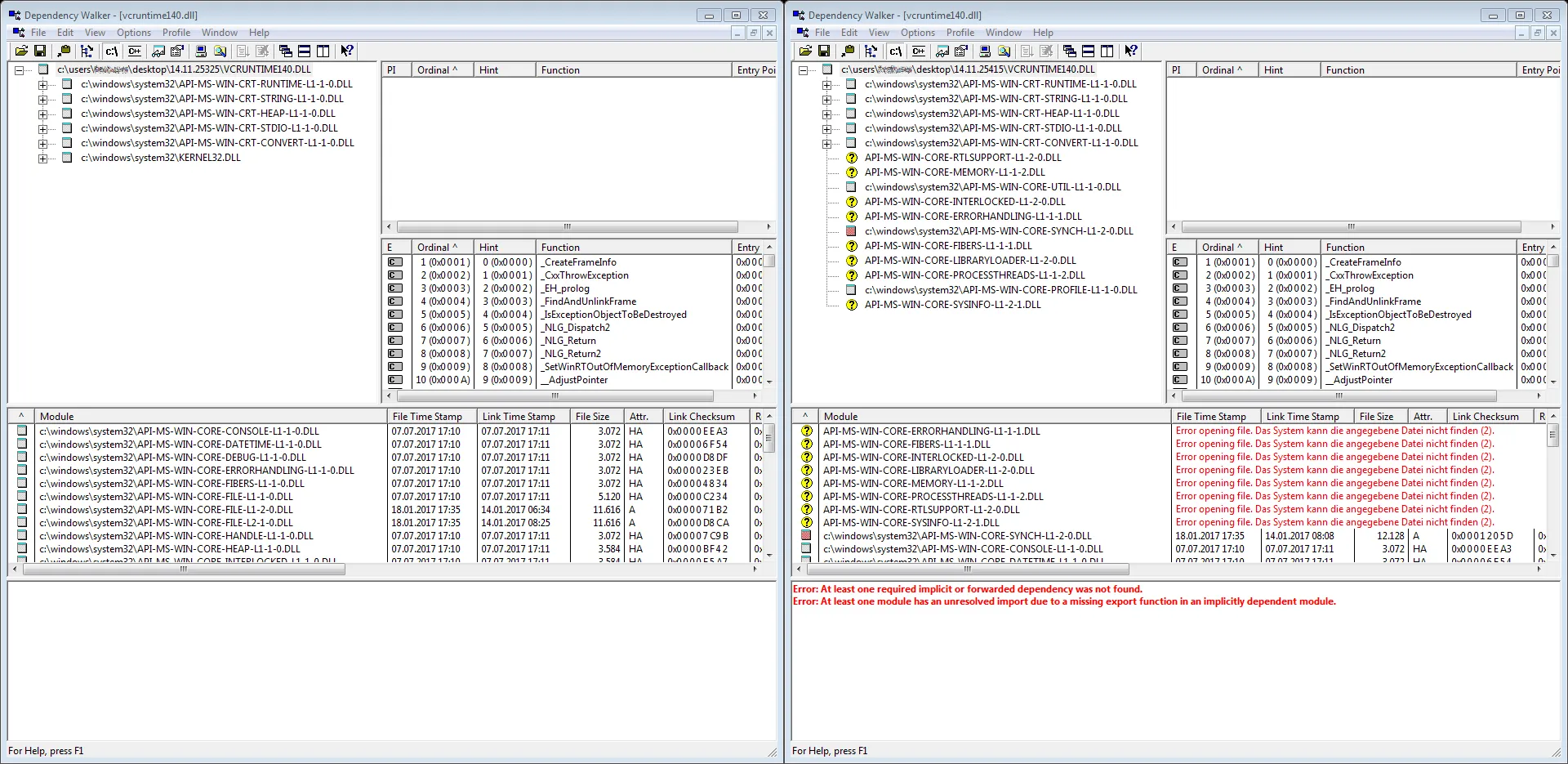This screenshot has width=1568, height=764.
Task: Click the Open file icon in left window
Action: coord(21,51)
